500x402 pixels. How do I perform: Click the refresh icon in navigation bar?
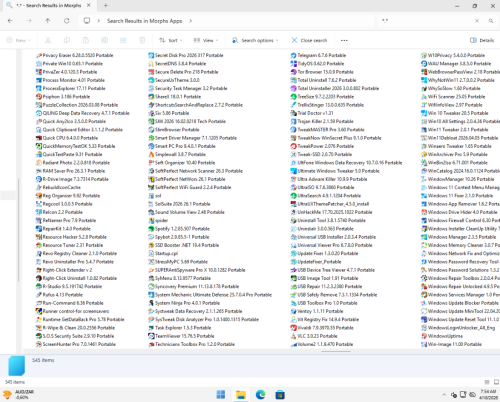pyautogui.click(x=67, y=21)
